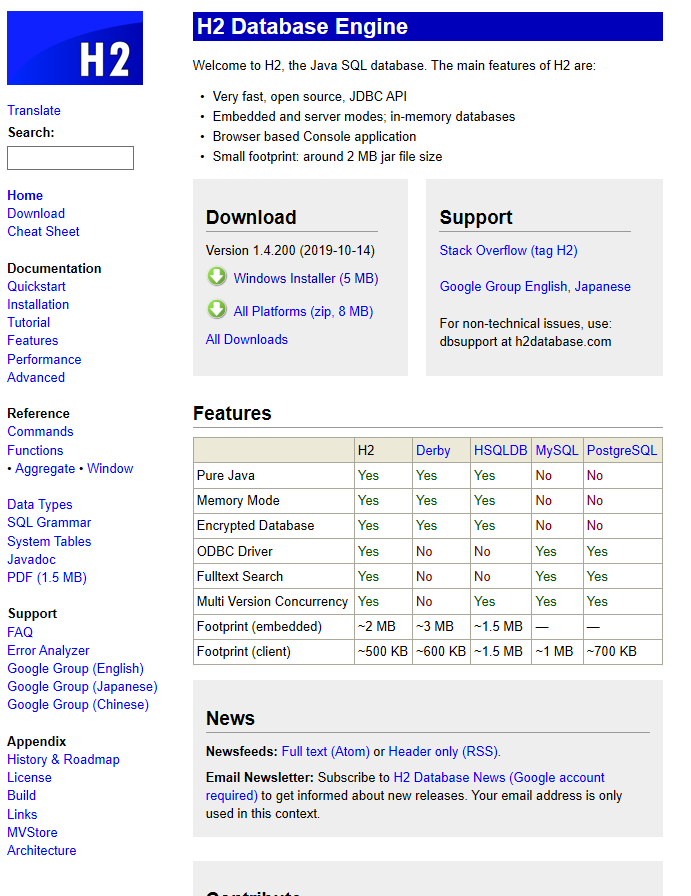
Task: Open the Full text (Atom) newsfeed
Action: pos(326,751)
